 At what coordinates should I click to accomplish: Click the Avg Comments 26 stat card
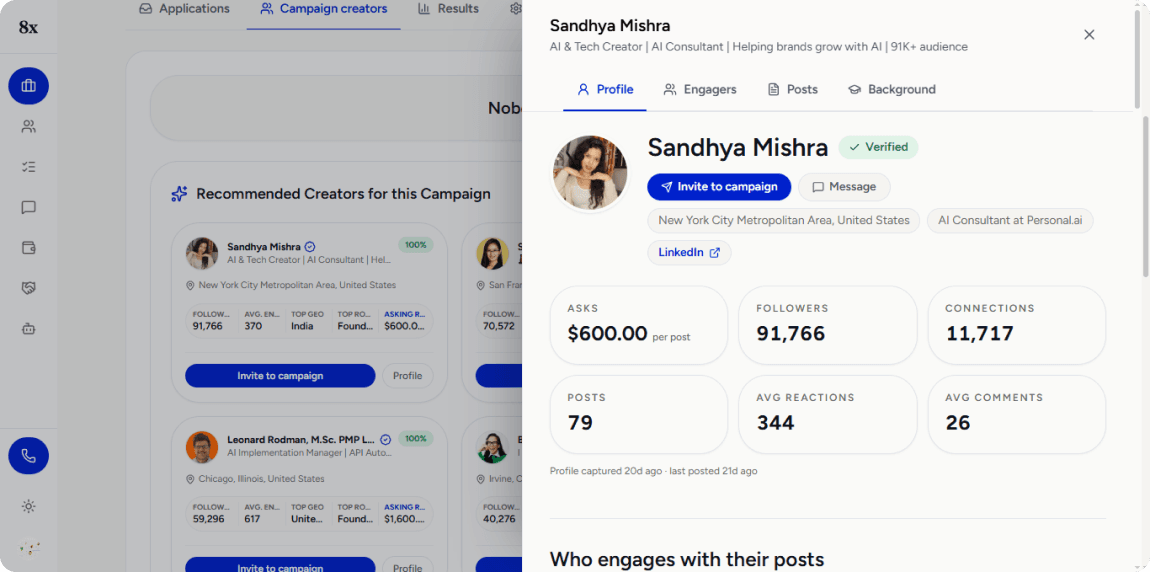[1017, 414]
